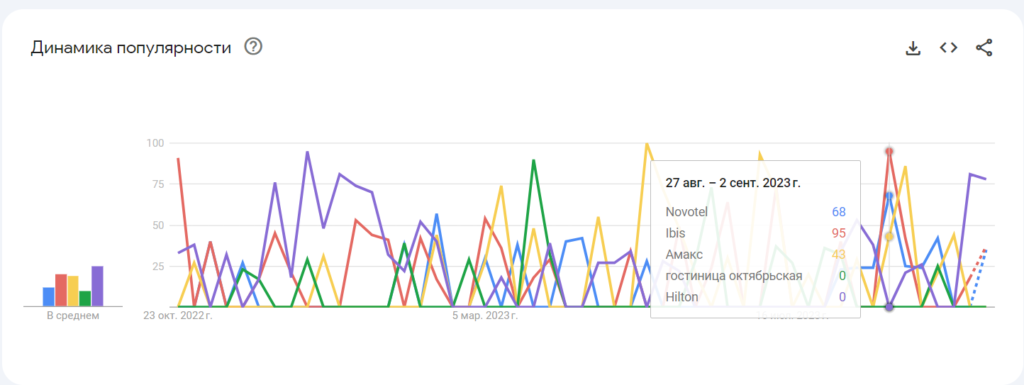Click the 5 мар. 2023 г. axis label
The width and height of the screenshot is (1024, 385).
pos(485,316)
